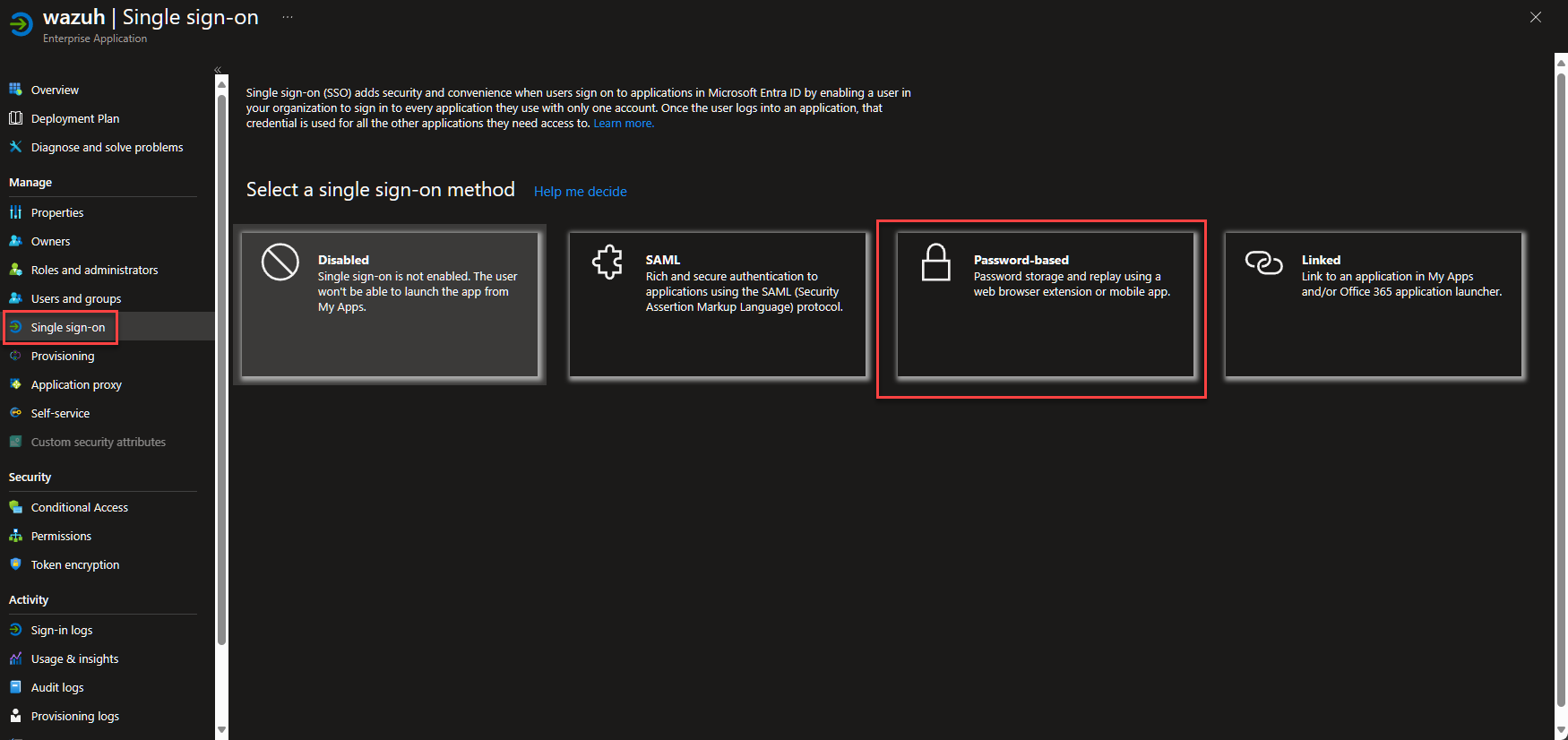This screenshot has height=740, width=1568.
Task: Click the puzzle piece icon on SAML card
Action: tap(607, 262)
